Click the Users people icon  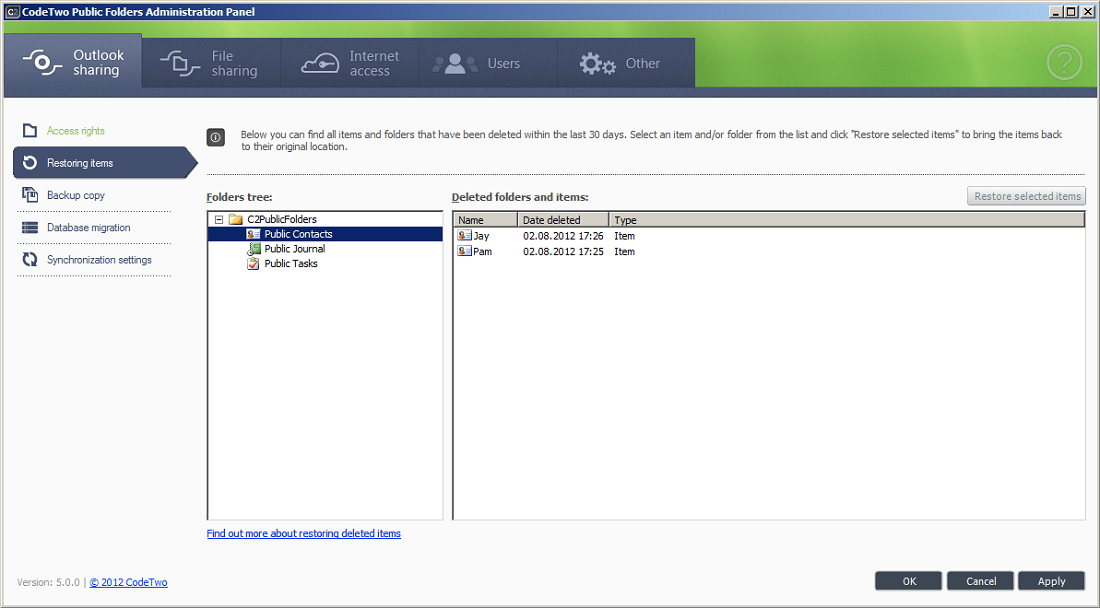(455, 64)
